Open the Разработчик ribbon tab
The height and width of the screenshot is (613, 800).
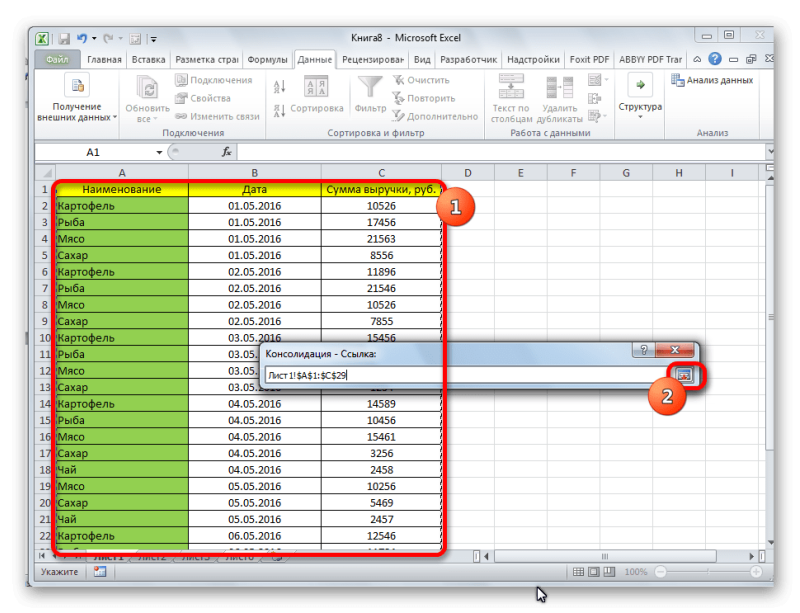pos(468,60)
